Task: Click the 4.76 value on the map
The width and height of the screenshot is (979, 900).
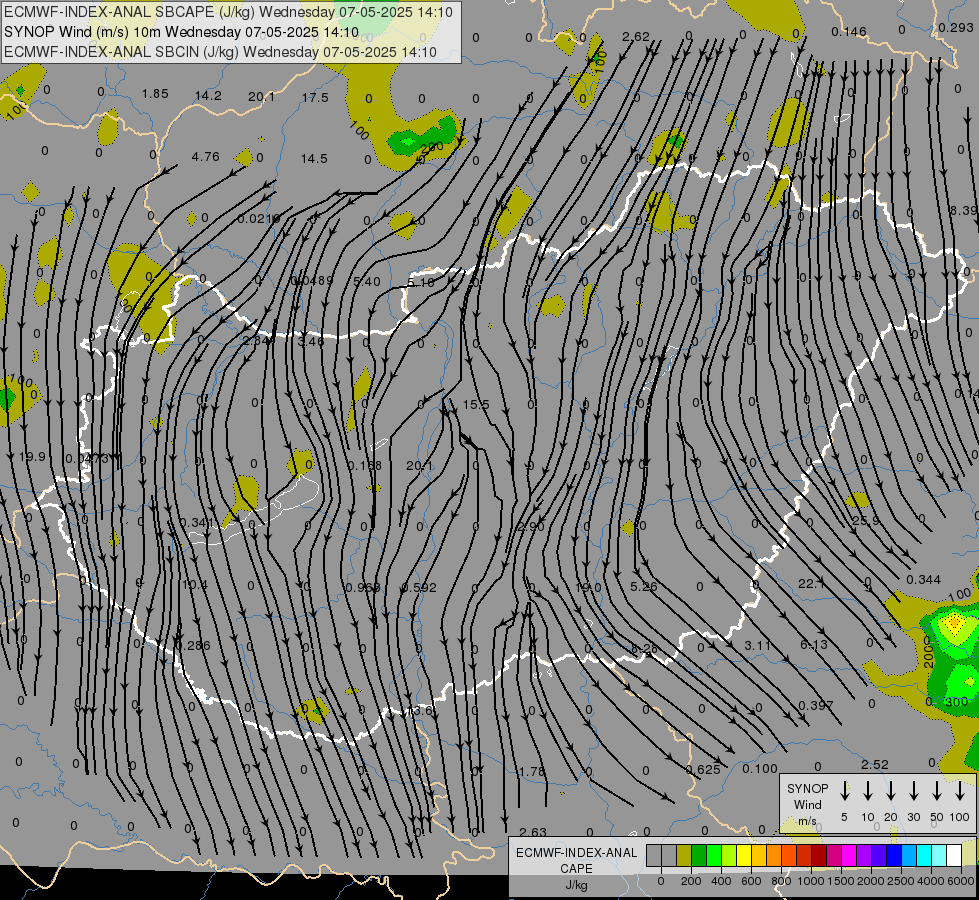Action: [x=205, y=156]
